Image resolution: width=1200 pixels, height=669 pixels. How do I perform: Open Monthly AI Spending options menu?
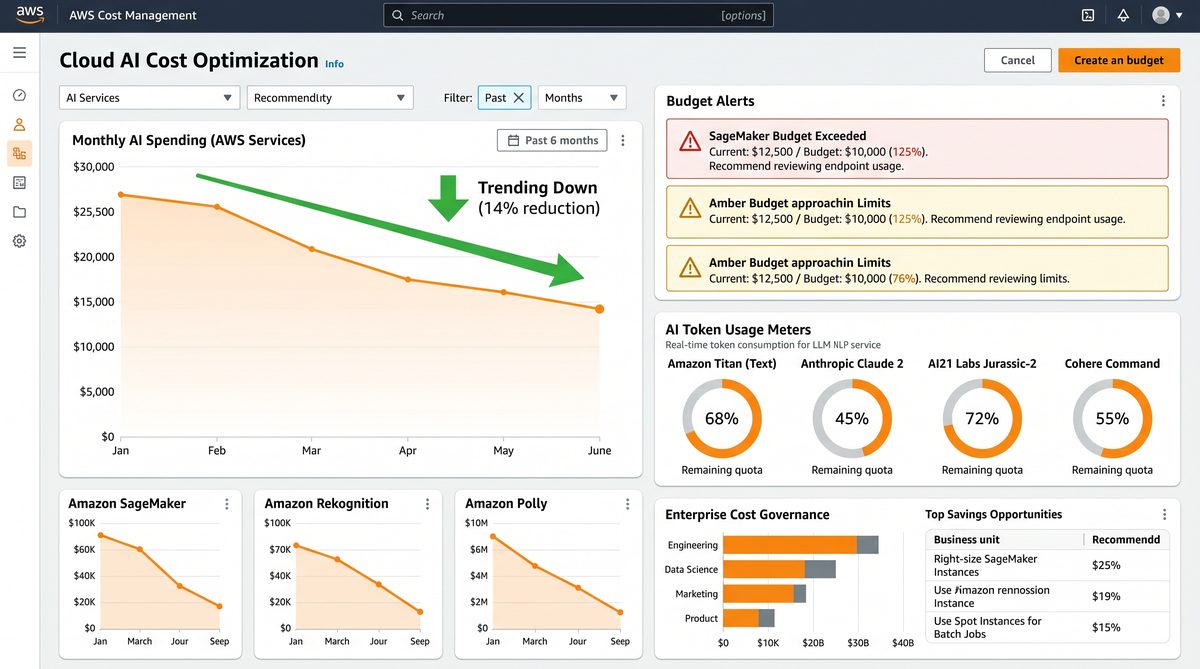click(623, 141)
